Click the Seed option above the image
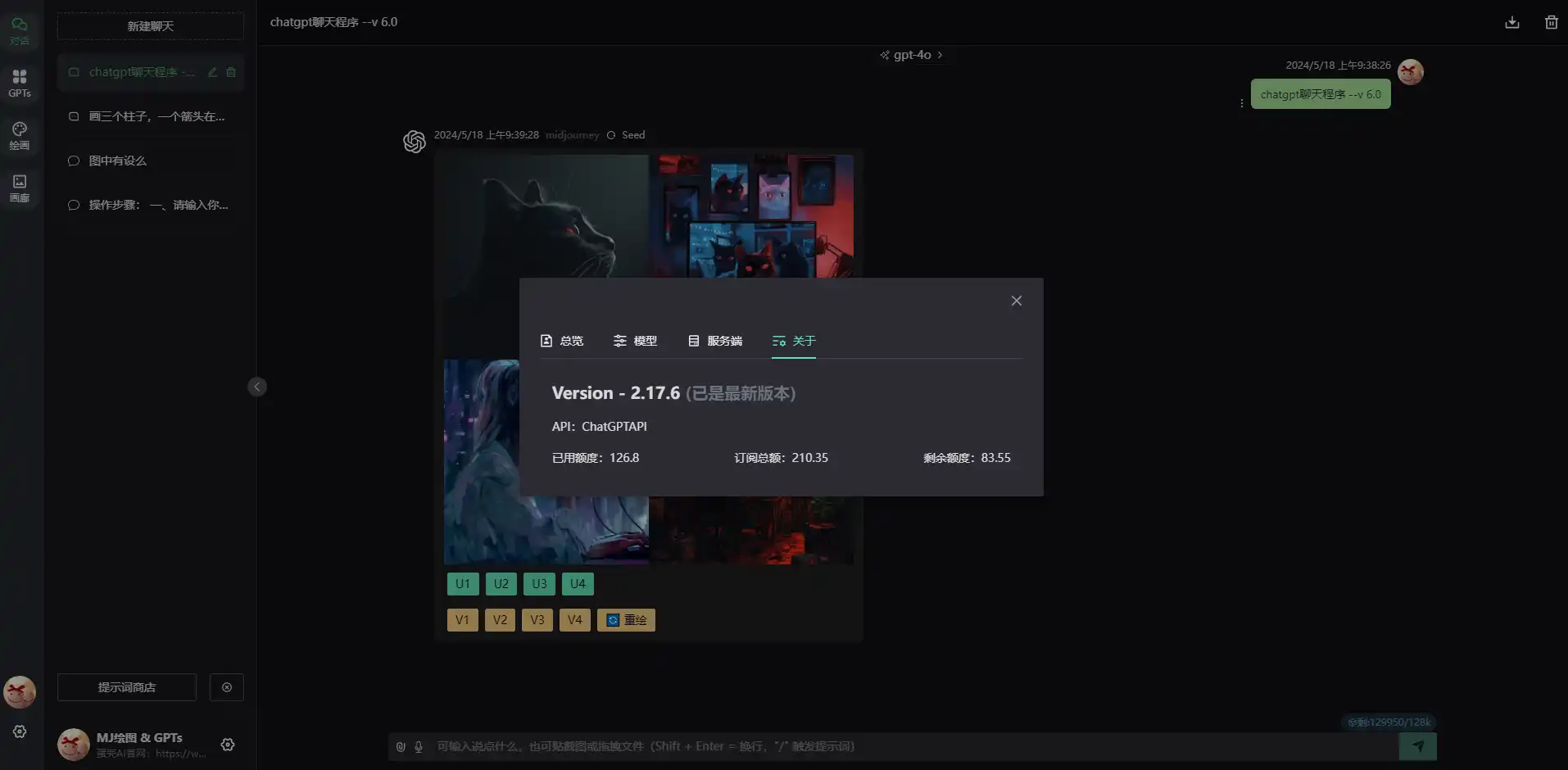 pos(626,135)
